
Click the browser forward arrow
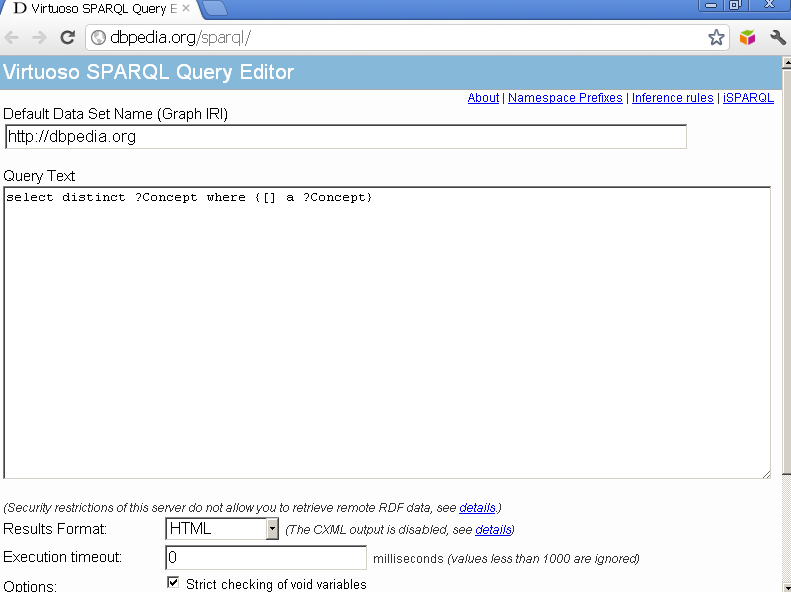pyautogui.click(x=39, y=38)
